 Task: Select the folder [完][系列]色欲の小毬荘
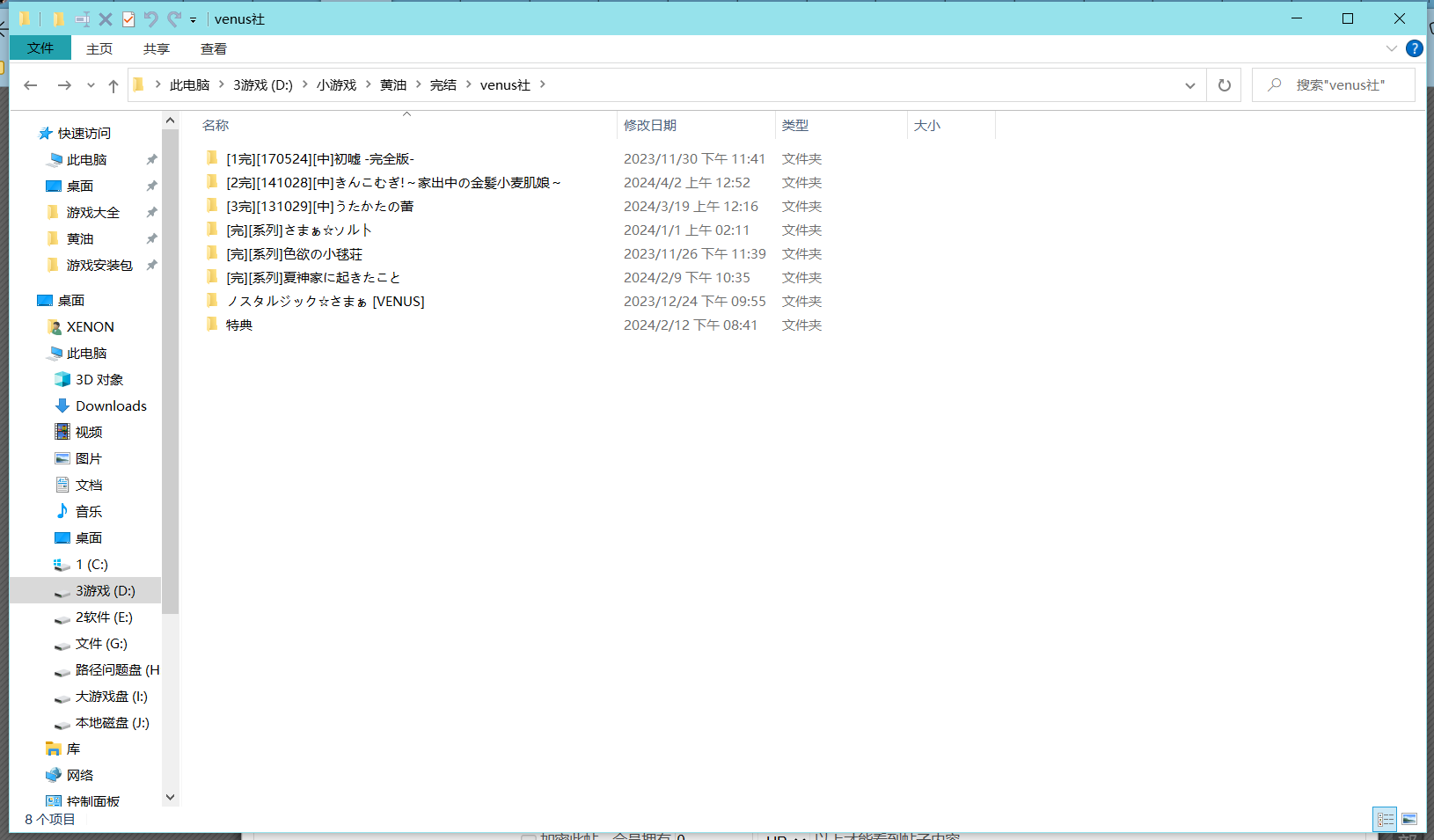(295, 254)
